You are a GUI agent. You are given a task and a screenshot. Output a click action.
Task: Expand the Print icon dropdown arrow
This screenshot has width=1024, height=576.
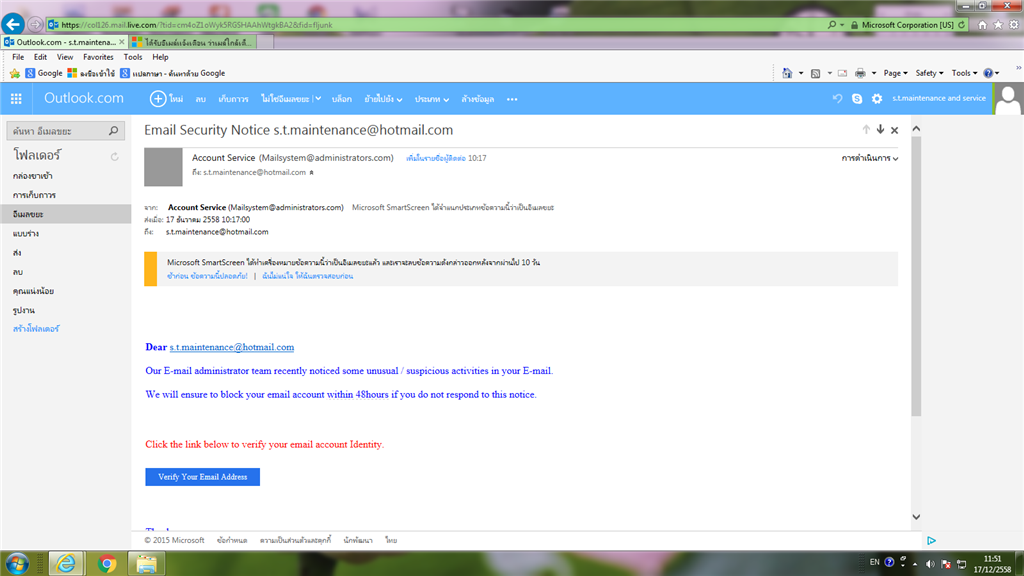point(874,73)
